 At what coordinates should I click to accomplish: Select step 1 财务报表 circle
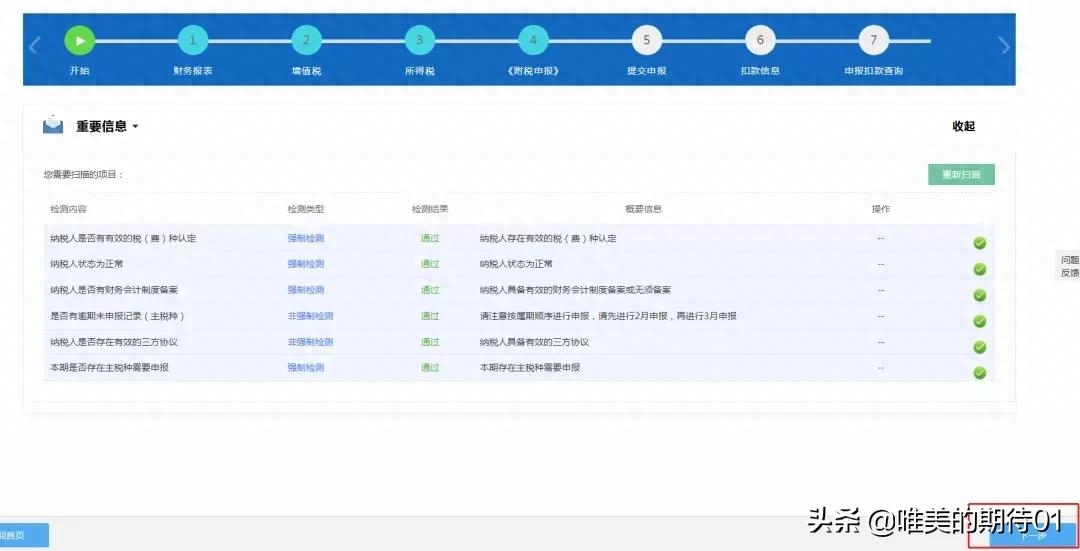193,41
